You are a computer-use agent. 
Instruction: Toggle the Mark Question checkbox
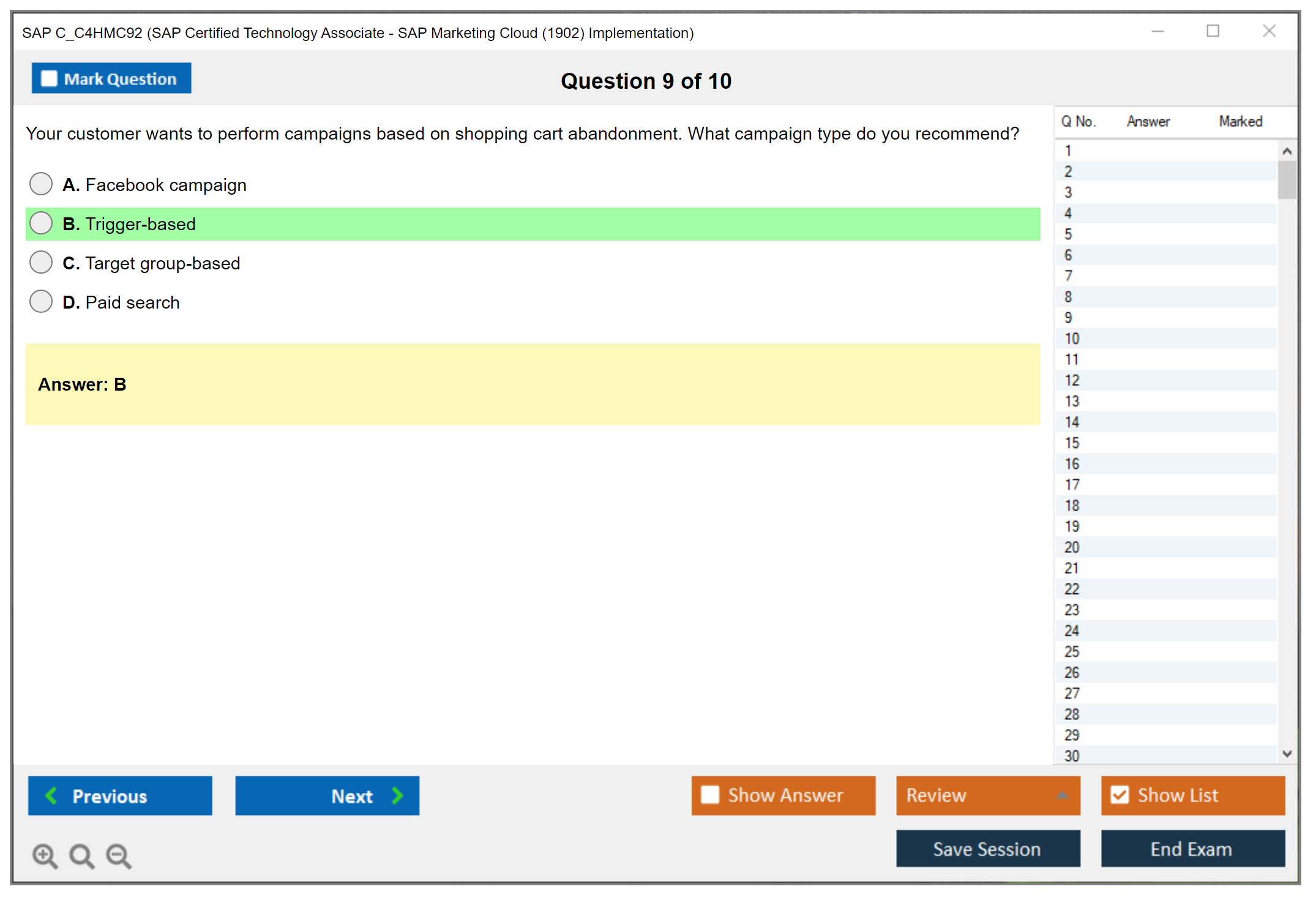(x=49, y=79)
